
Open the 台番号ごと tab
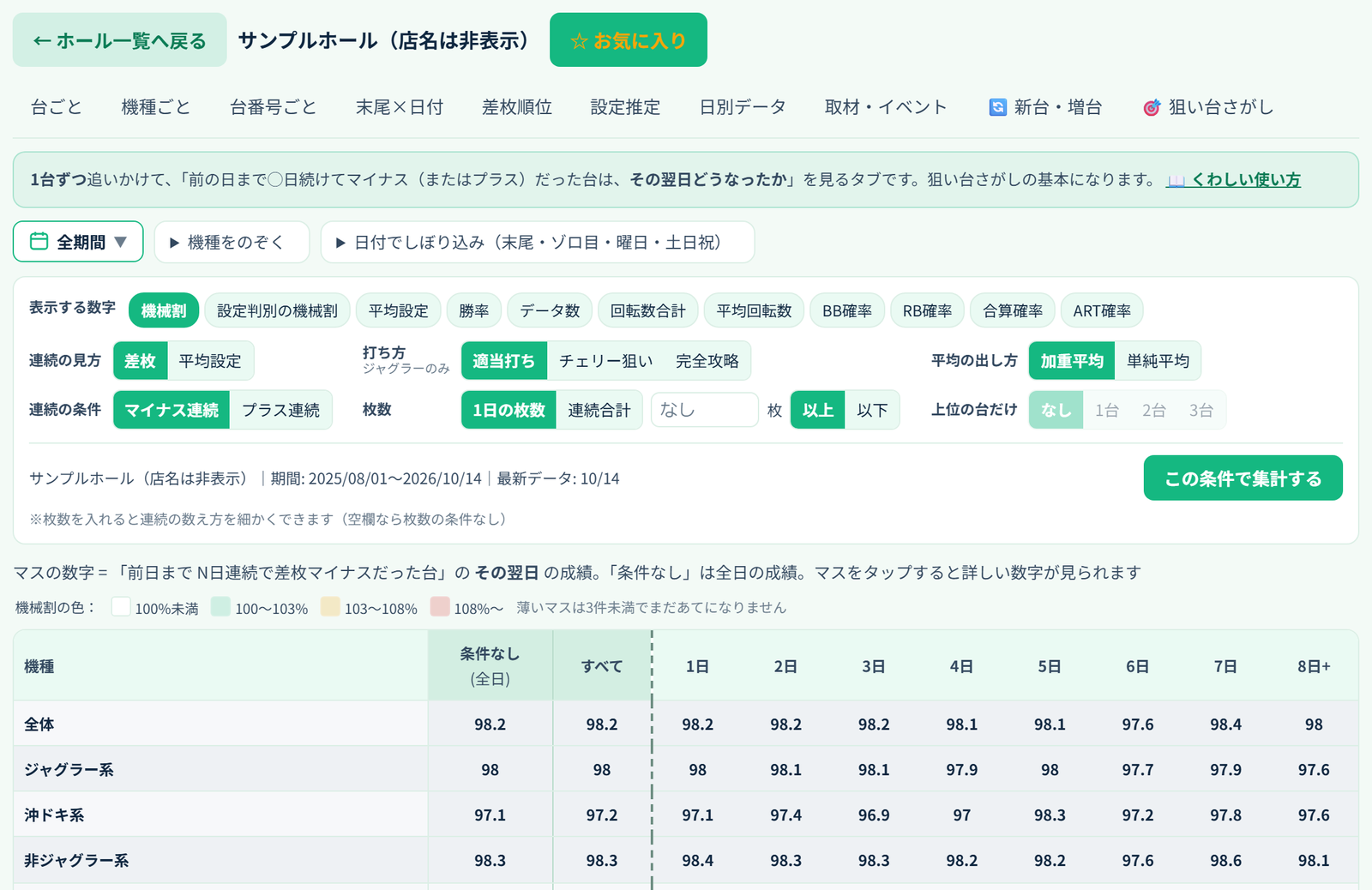point(274,107)
